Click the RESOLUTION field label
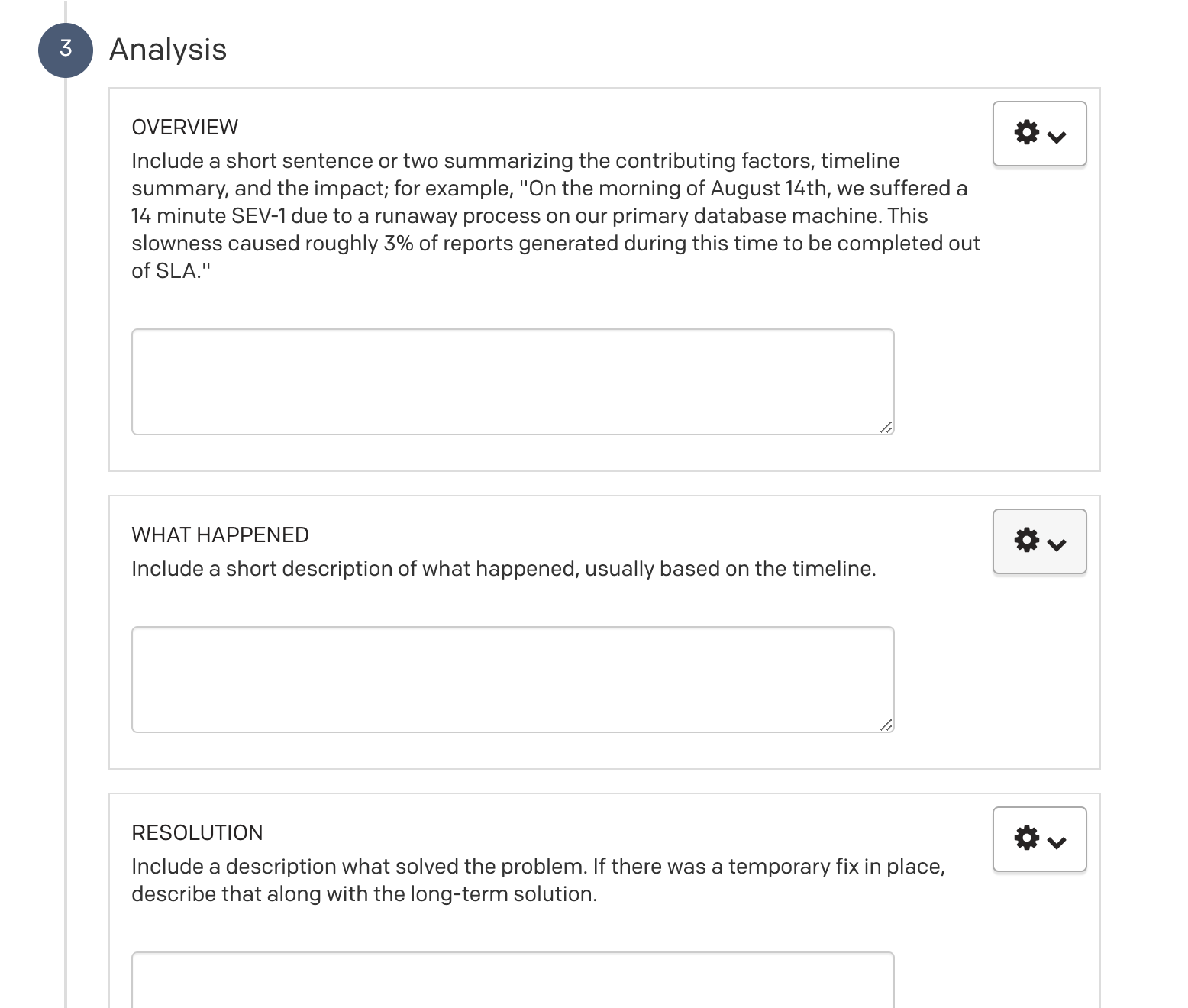This screenshot has height=1008, width=1188. pyautogui.click(x=197, y=832)
